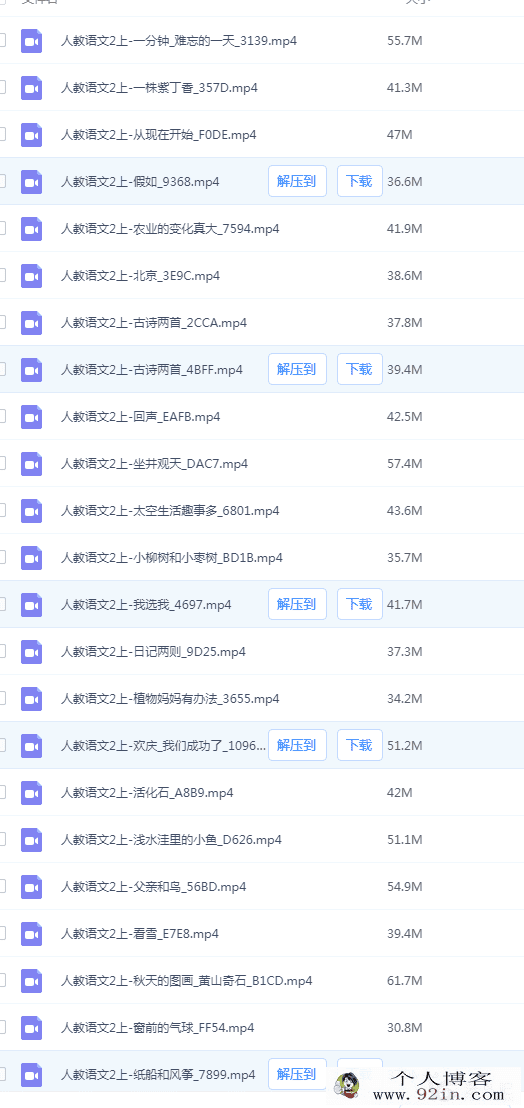Viewport: 524px width, 1108px height.
Task: Tick checkbox for 北京_3E9C.mp4
Action: [2, 276]
